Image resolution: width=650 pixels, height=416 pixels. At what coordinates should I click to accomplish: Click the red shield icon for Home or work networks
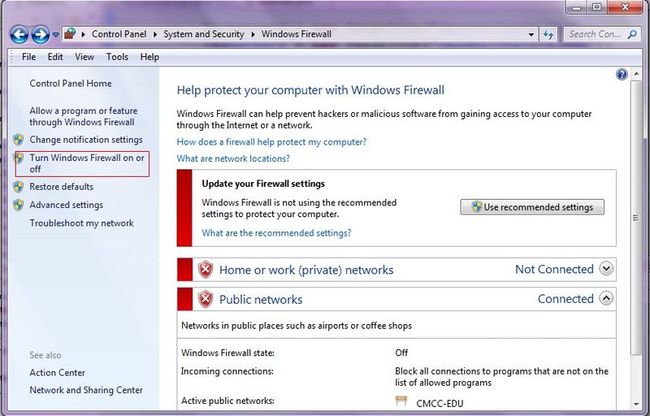[205, 269]
